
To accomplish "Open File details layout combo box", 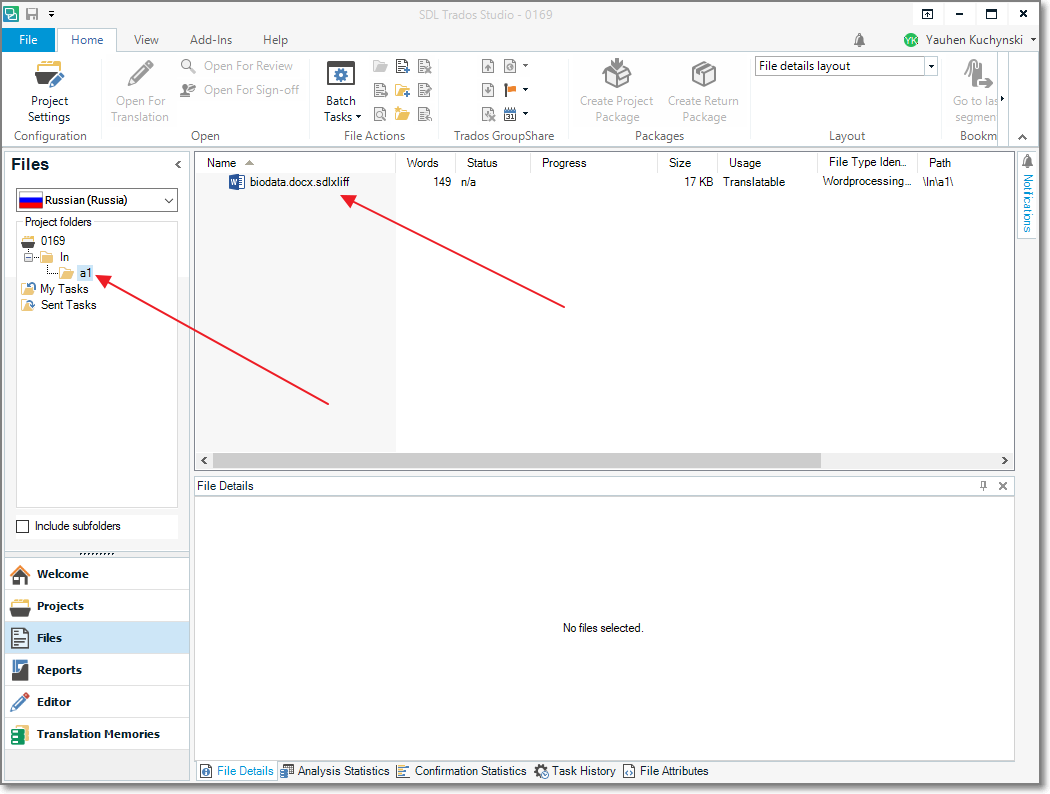I will 846,66.
